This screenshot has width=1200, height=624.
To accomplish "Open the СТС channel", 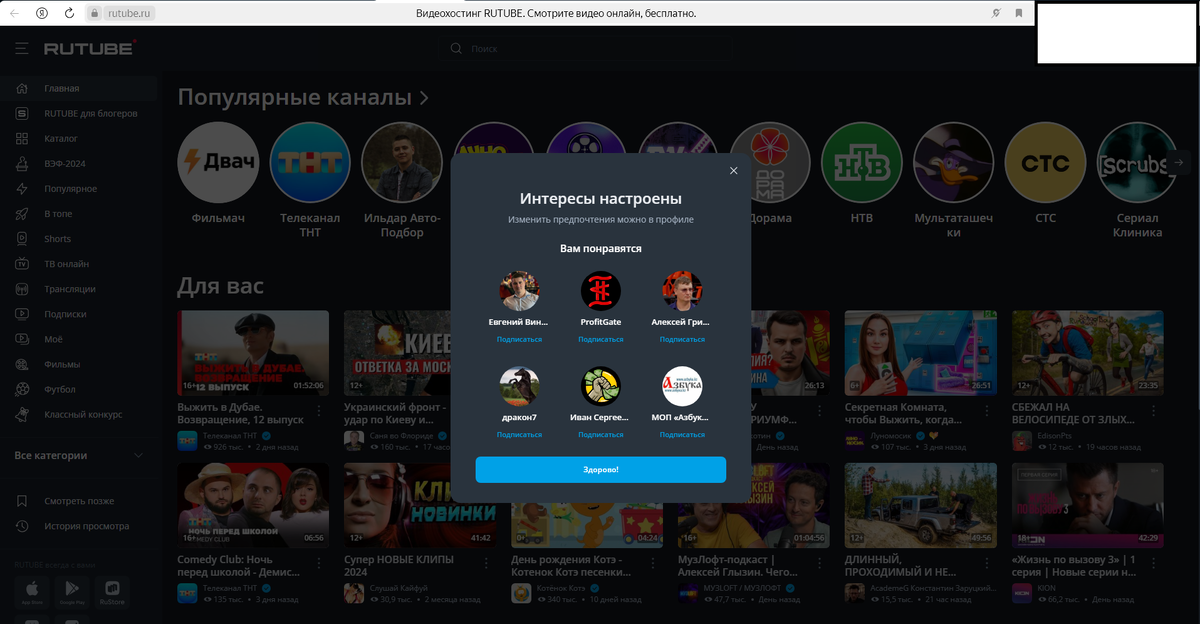I will (1045, 162).
